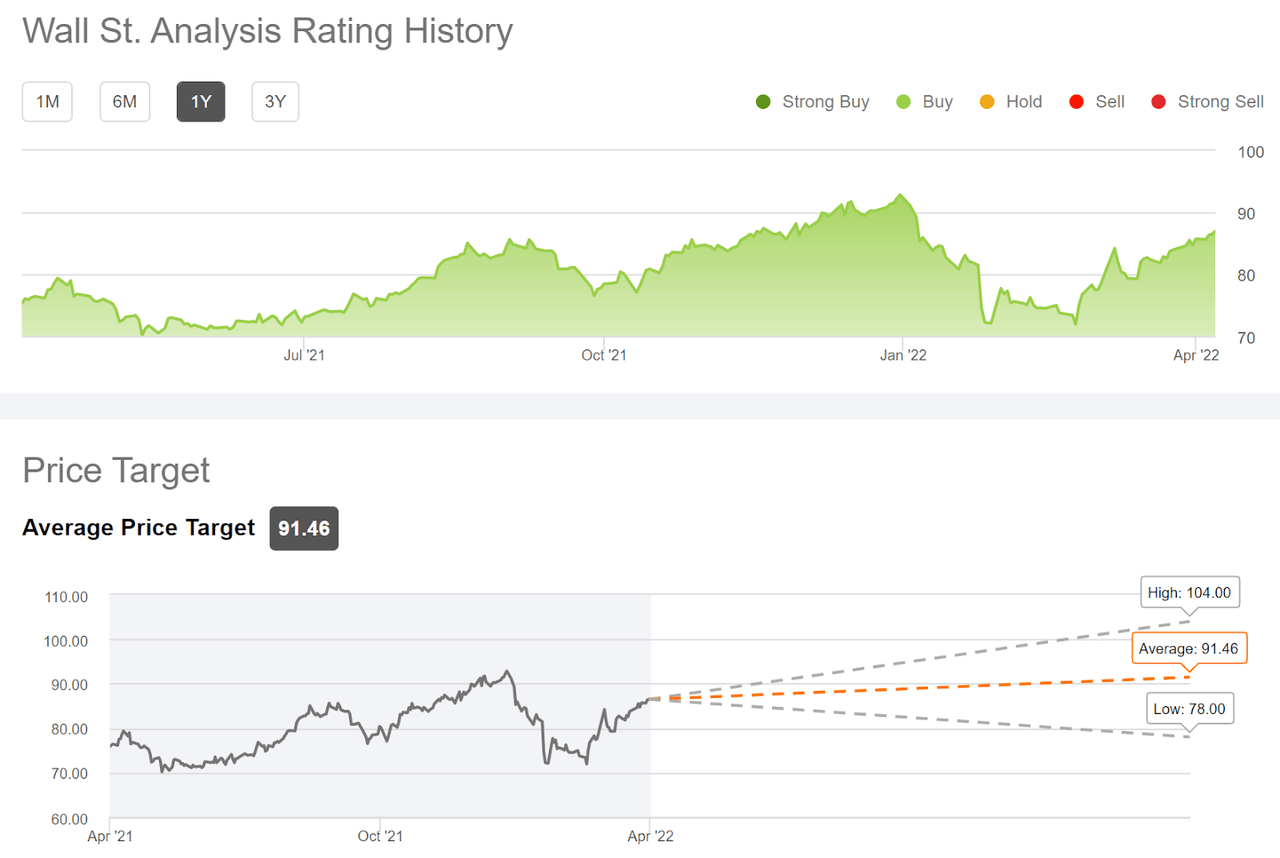1280x858 pixels.
Task: Click the active 1Y range button
Action: [x=201, y=101]
